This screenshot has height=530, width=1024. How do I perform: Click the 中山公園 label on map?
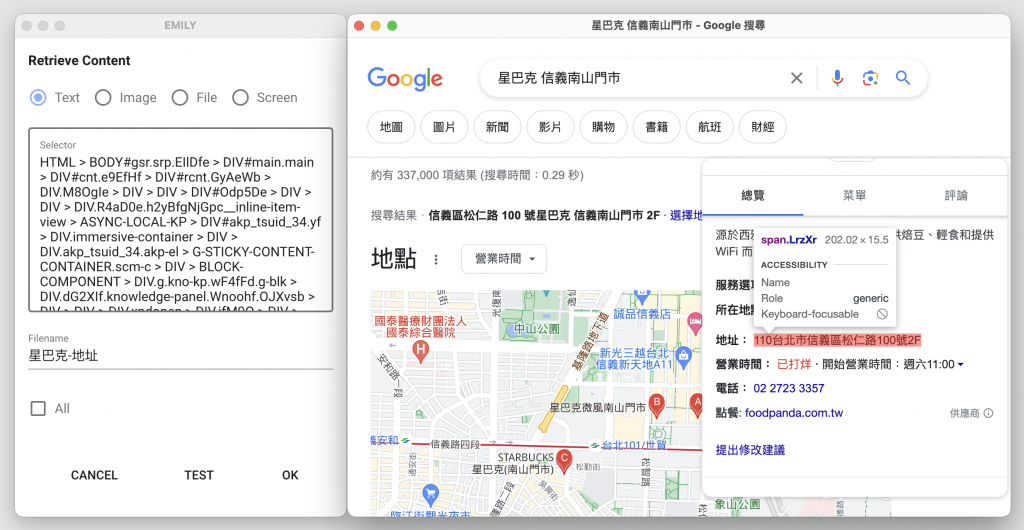(539, 328)
